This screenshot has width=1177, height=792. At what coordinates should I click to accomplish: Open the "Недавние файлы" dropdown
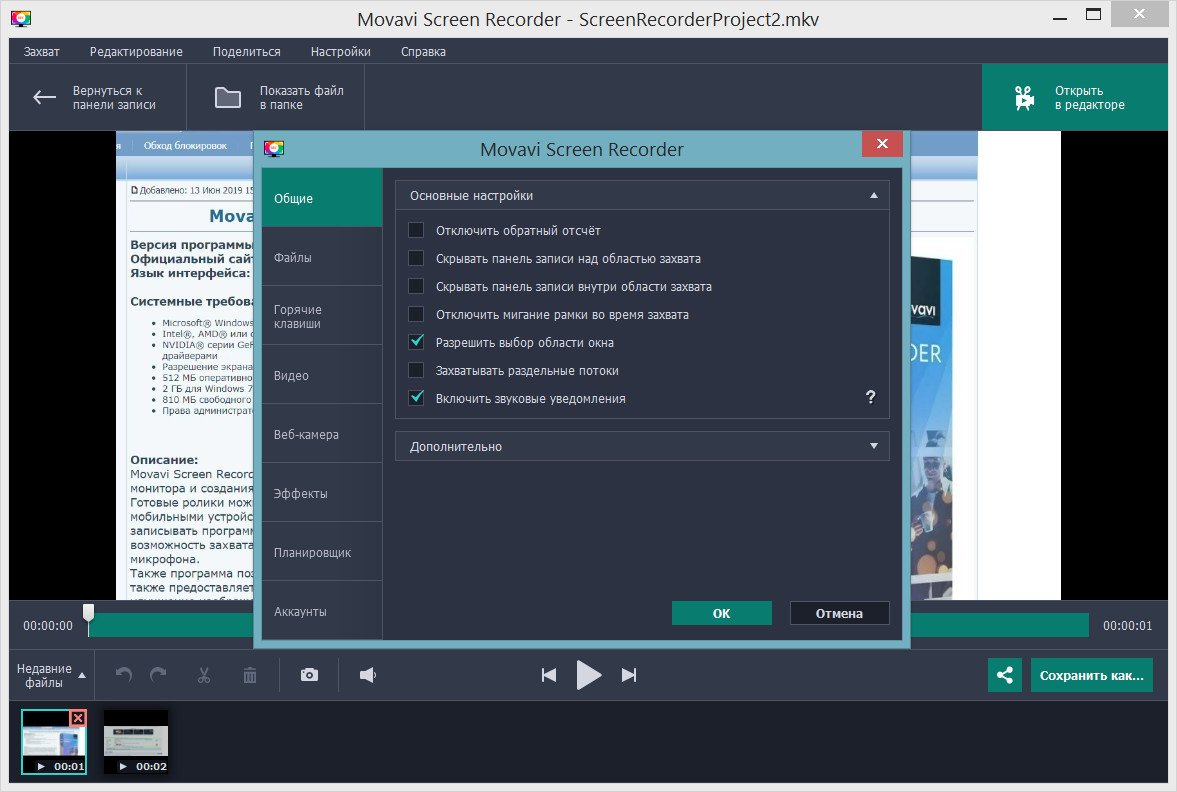[x=52, y=675]
